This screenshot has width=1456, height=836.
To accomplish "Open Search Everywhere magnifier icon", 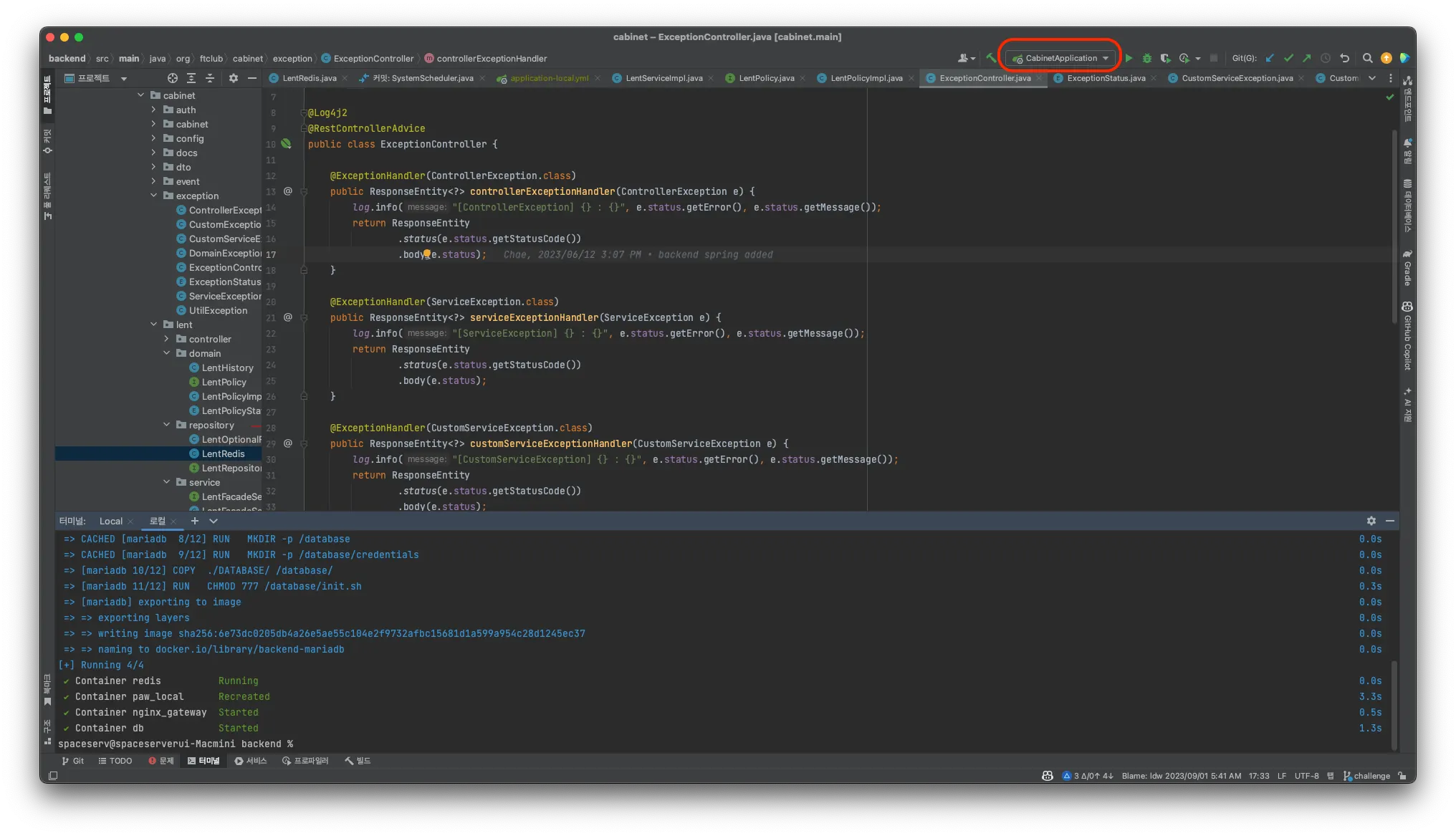I will pyautogui.click(x=1367, y=58).
